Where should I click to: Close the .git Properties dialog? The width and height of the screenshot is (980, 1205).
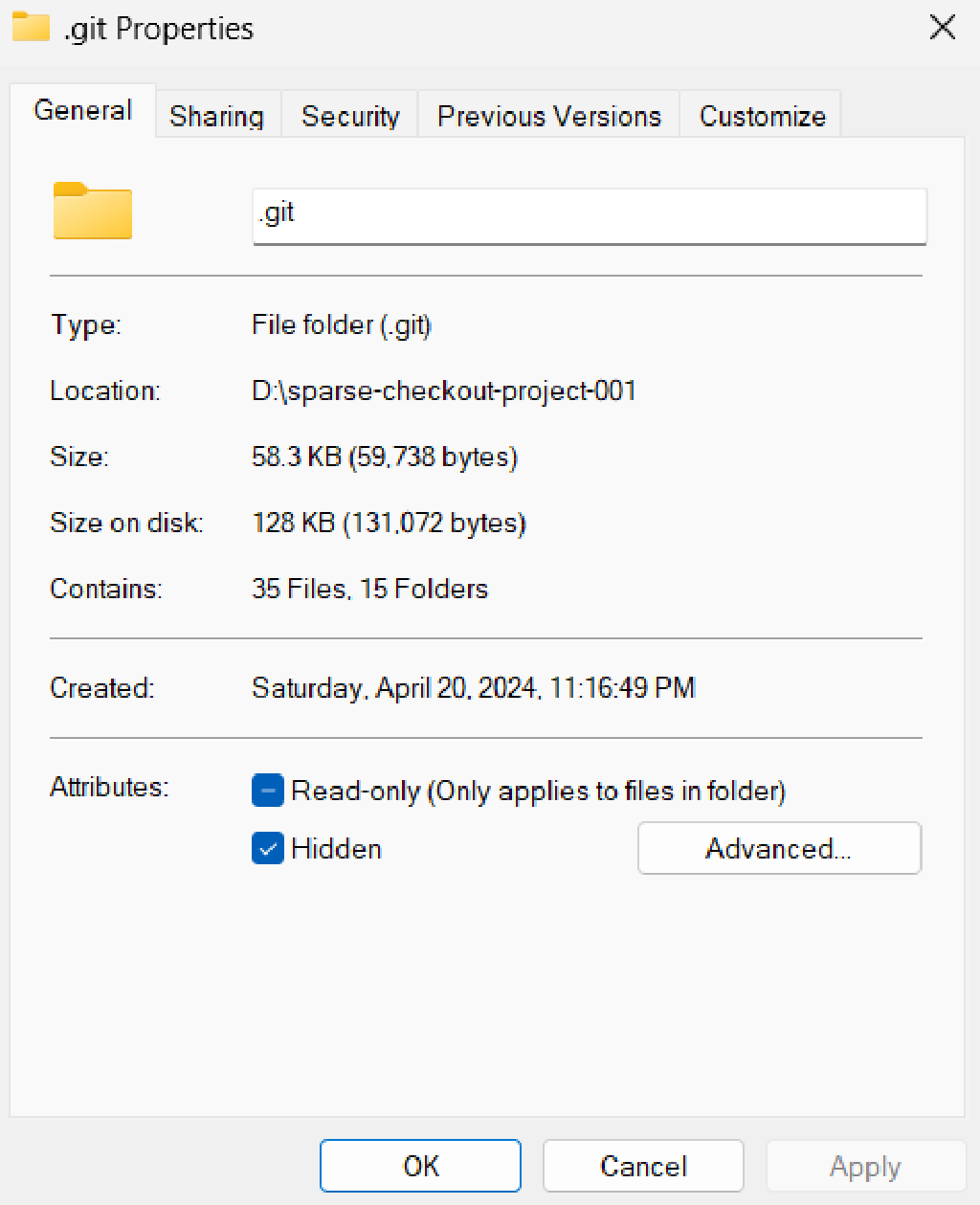(x=942, y=28)
